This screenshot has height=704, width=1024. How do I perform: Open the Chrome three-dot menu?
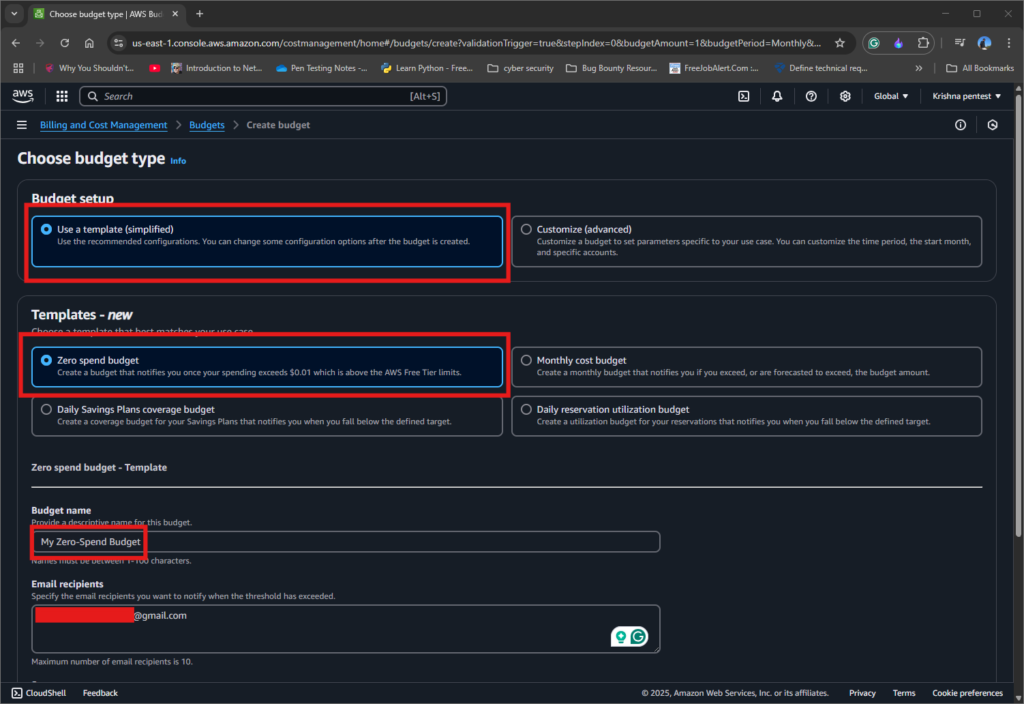(1009, 43)
